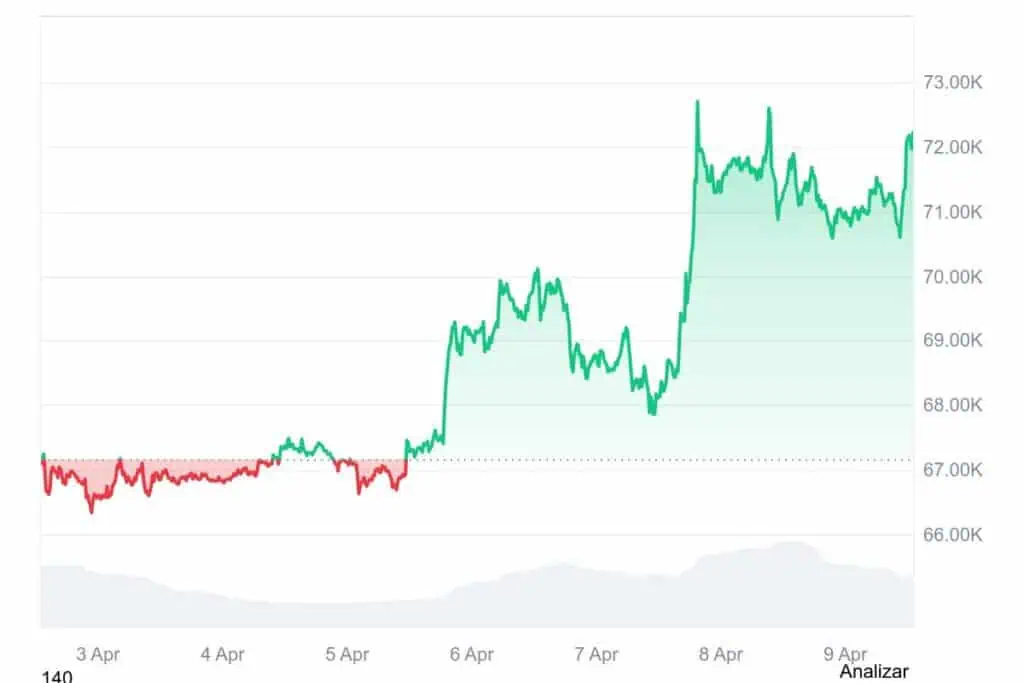Select the 71.00K price axis label

pos(953,212)
